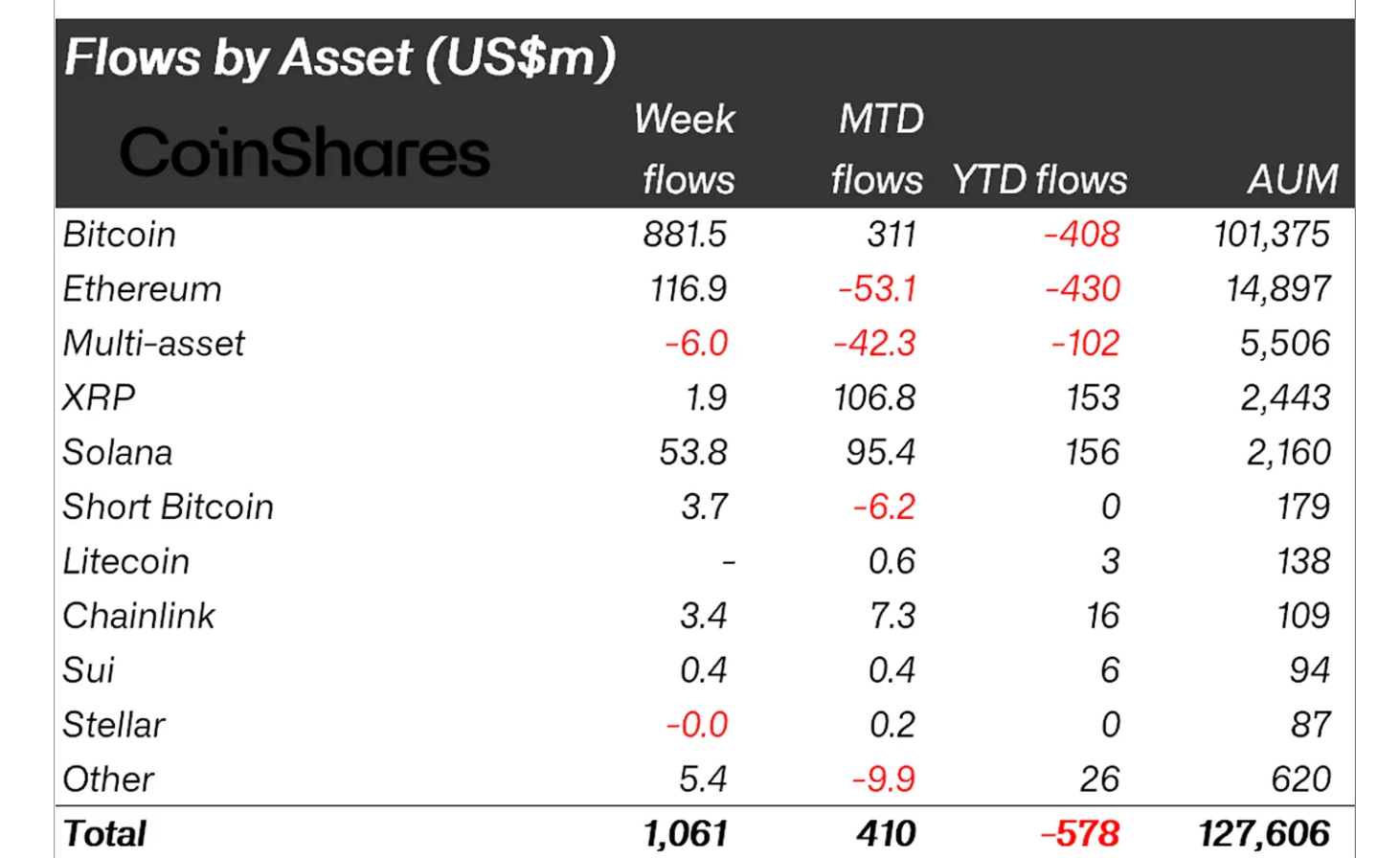Click the AUM column header
This screenshot has width=1400, height=858.
coord(1292,179)
